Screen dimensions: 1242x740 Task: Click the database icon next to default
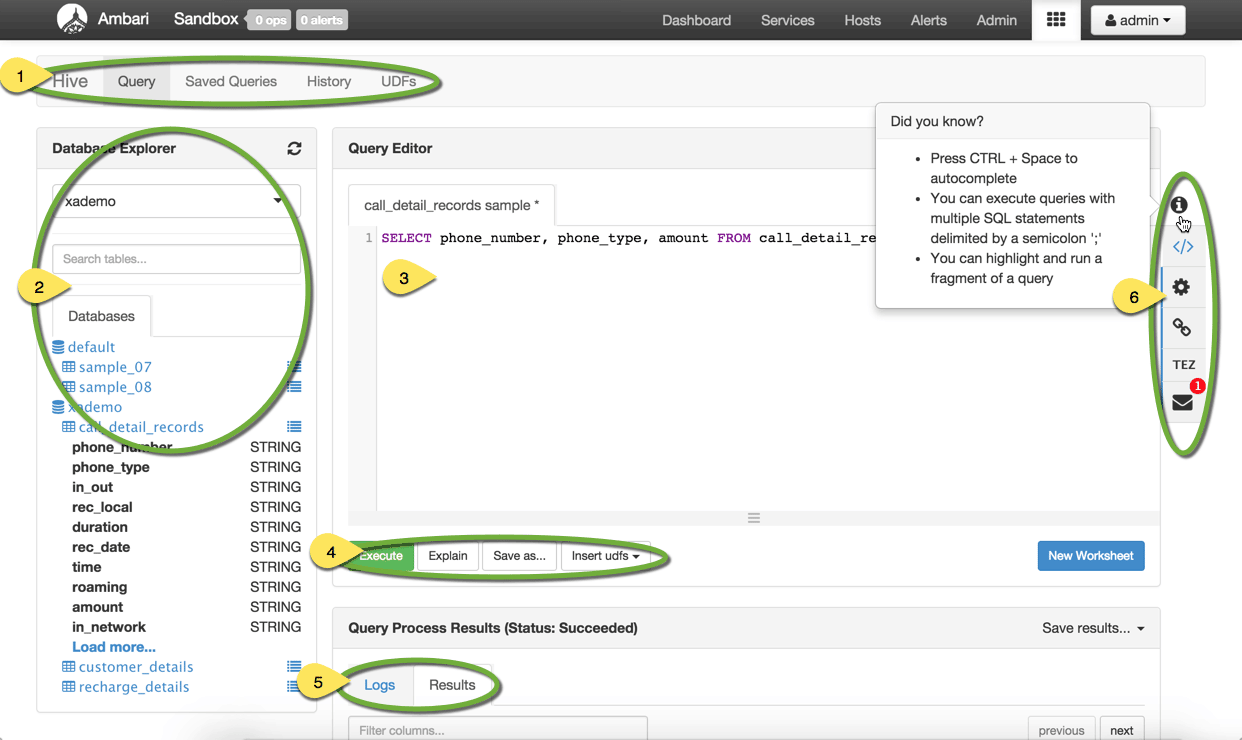(58, 347)
